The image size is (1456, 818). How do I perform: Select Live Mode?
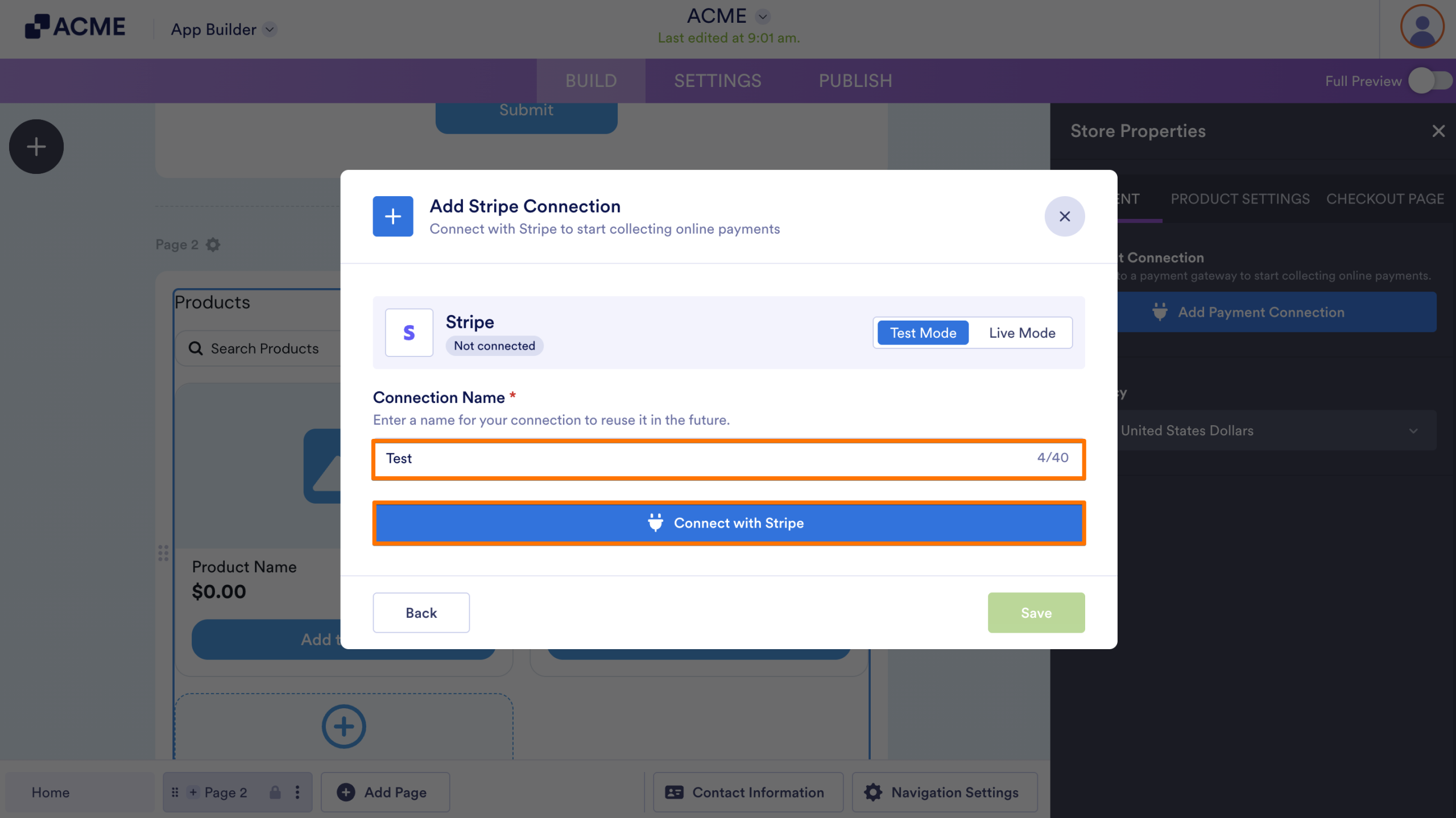[x=1022, y=333]
